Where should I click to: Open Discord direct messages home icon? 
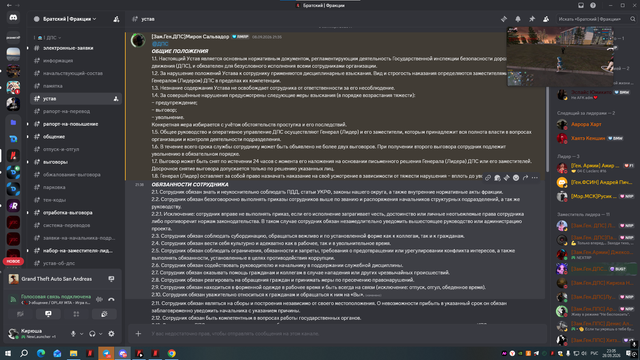(x=13, y=18)
